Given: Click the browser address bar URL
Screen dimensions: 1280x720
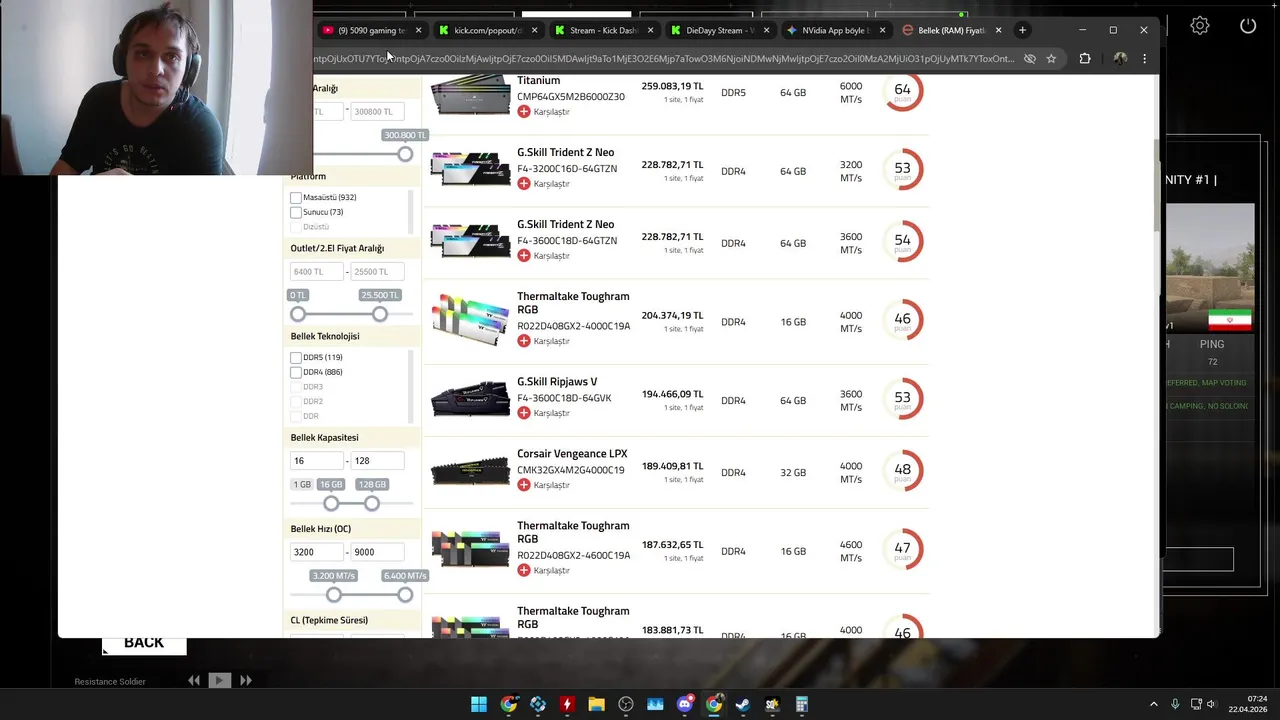Looking at the screenshot, I should point(665,59).
